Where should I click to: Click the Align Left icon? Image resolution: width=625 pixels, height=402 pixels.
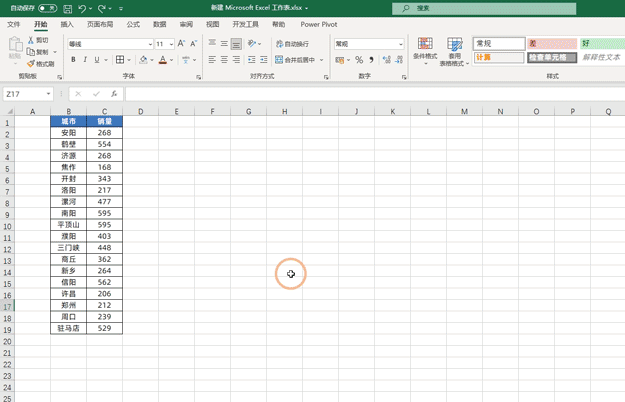click(x=212, y=60)
